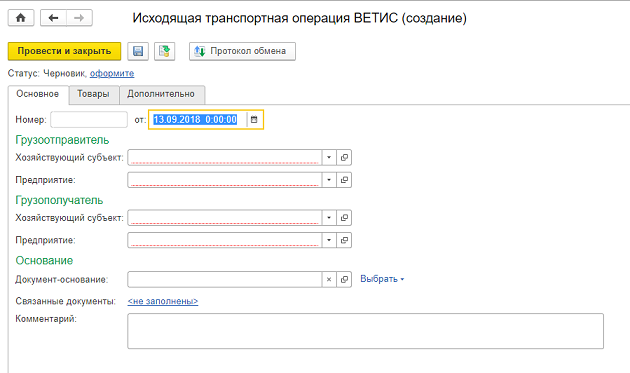Click into the Комментарий text area
This screenshot has width=630, height=373.
[x=365, y=331]
